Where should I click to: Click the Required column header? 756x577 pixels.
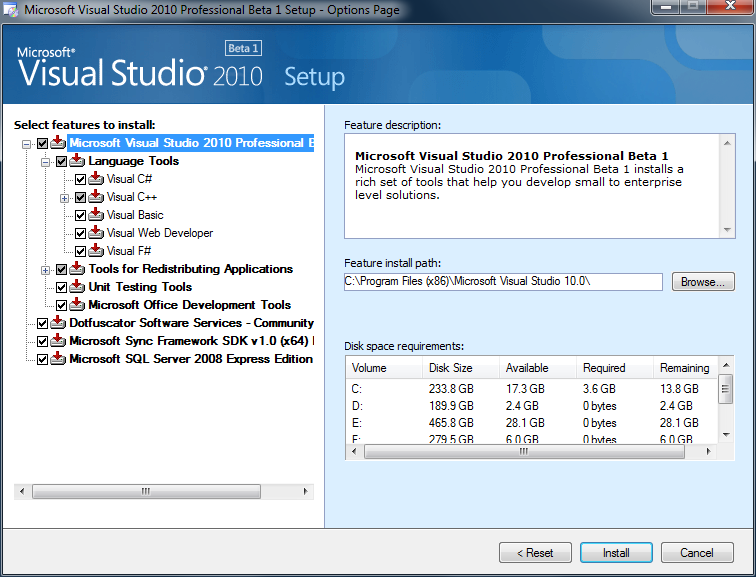tap(615, 368)
